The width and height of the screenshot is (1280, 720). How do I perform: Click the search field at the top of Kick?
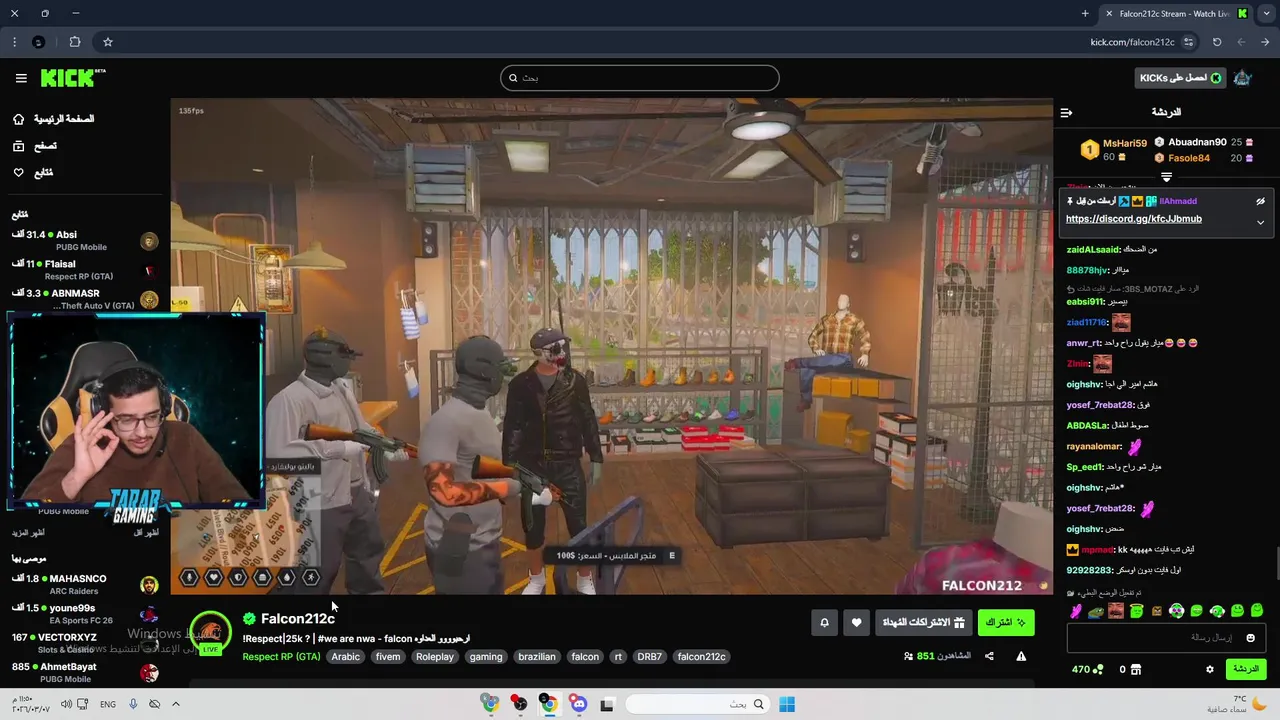click(x=640, y=78)
